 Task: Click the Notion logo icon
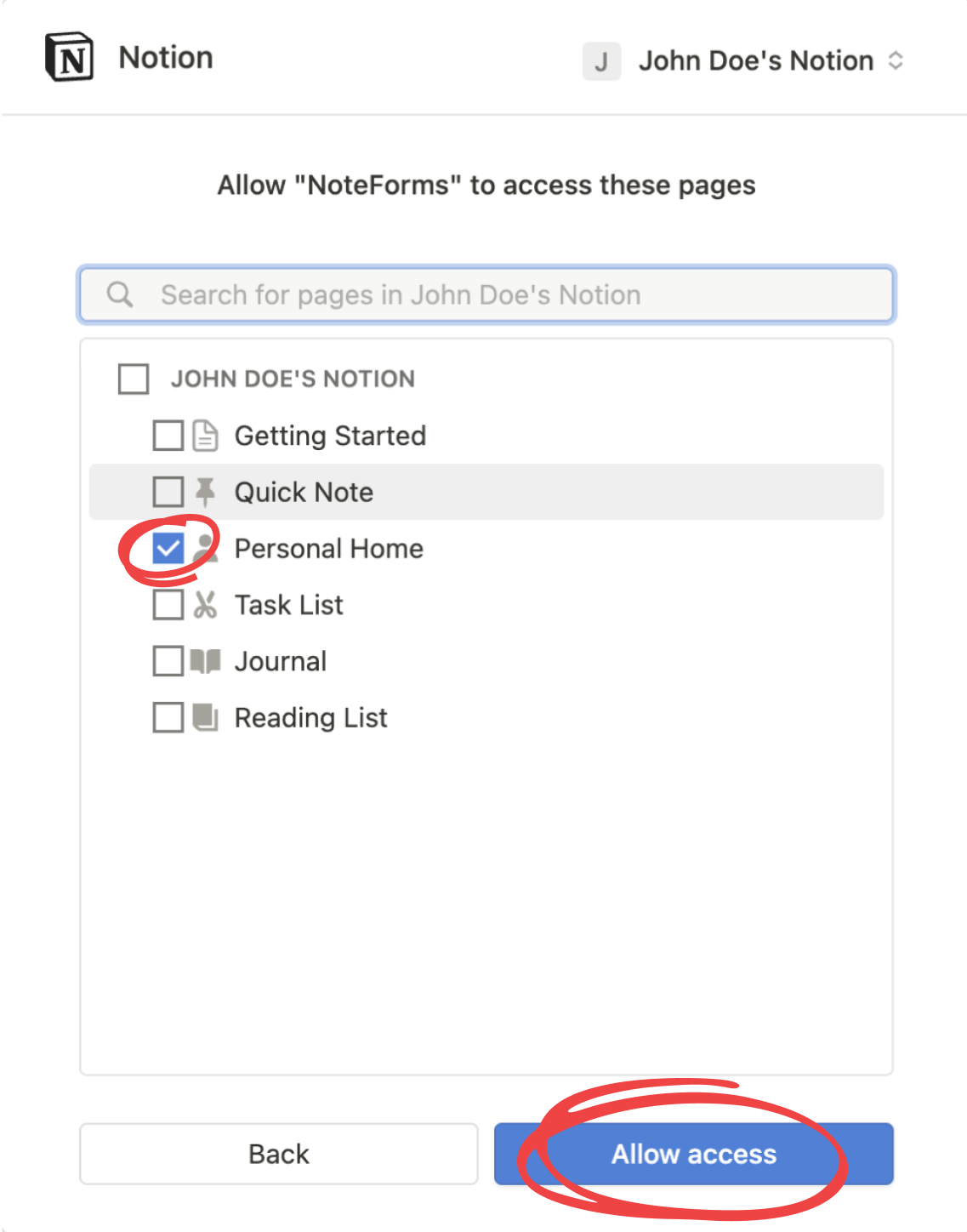pyautogui.click(x=68, y=57)
